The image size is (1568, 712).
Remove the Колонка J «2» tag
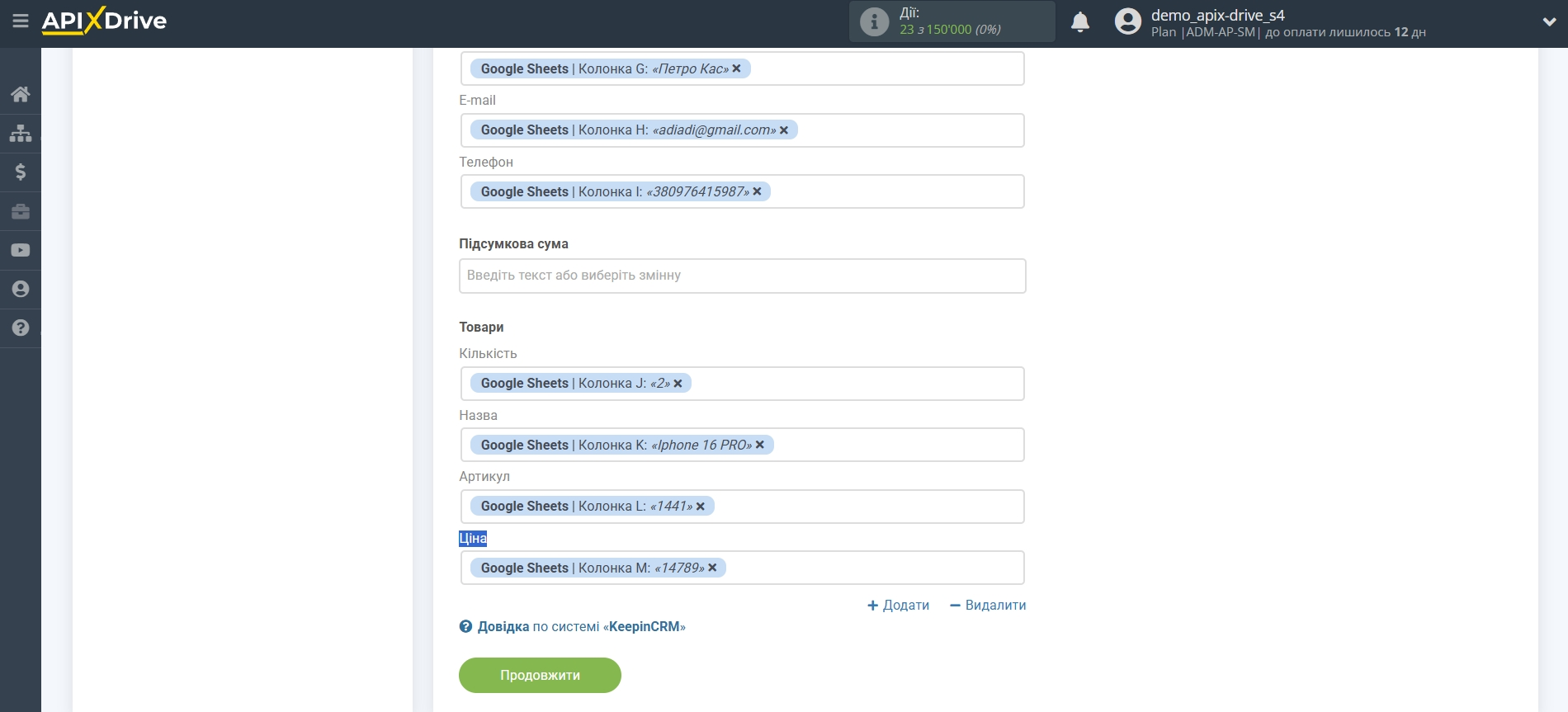[x=678, y=384]
